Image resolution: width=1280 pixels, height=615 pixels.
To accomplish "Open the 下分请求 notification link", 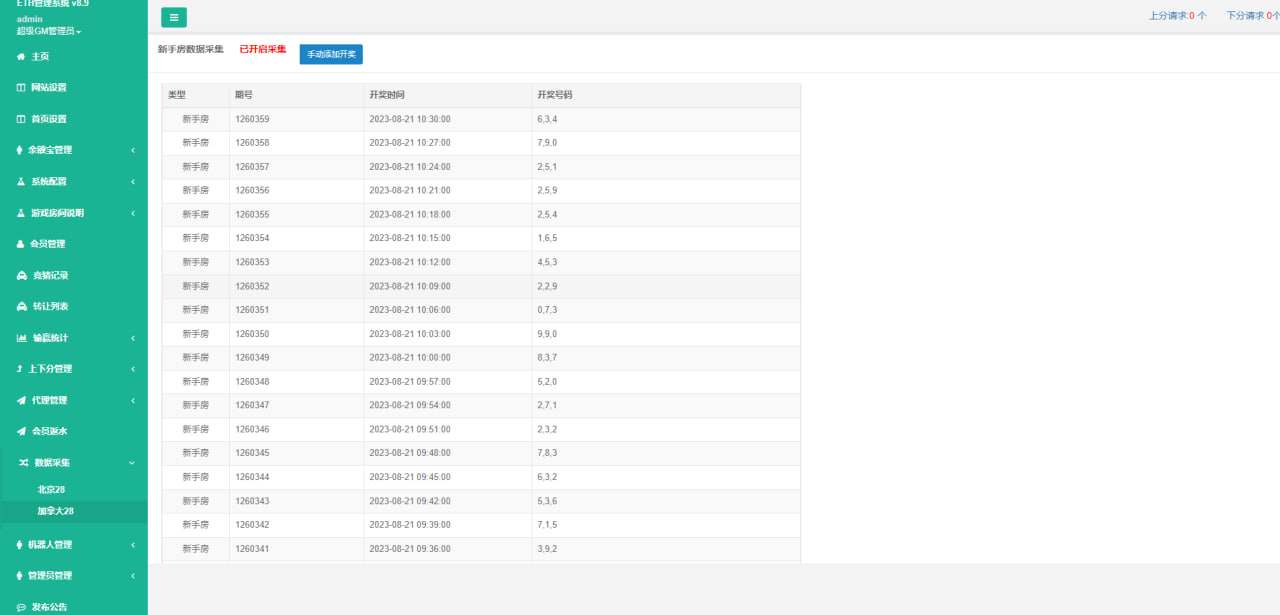I will pos(1253,16).
